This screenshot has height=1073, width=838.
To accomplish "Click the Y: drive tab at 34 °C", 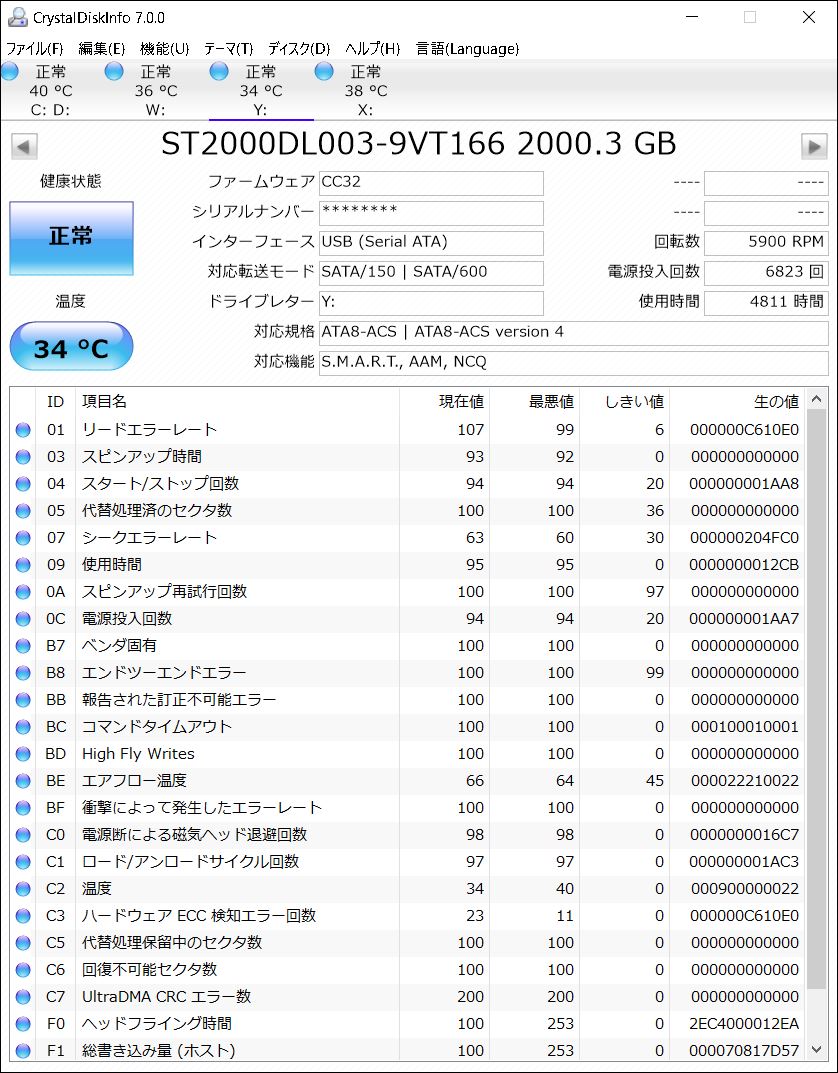I will coord(260,90).
